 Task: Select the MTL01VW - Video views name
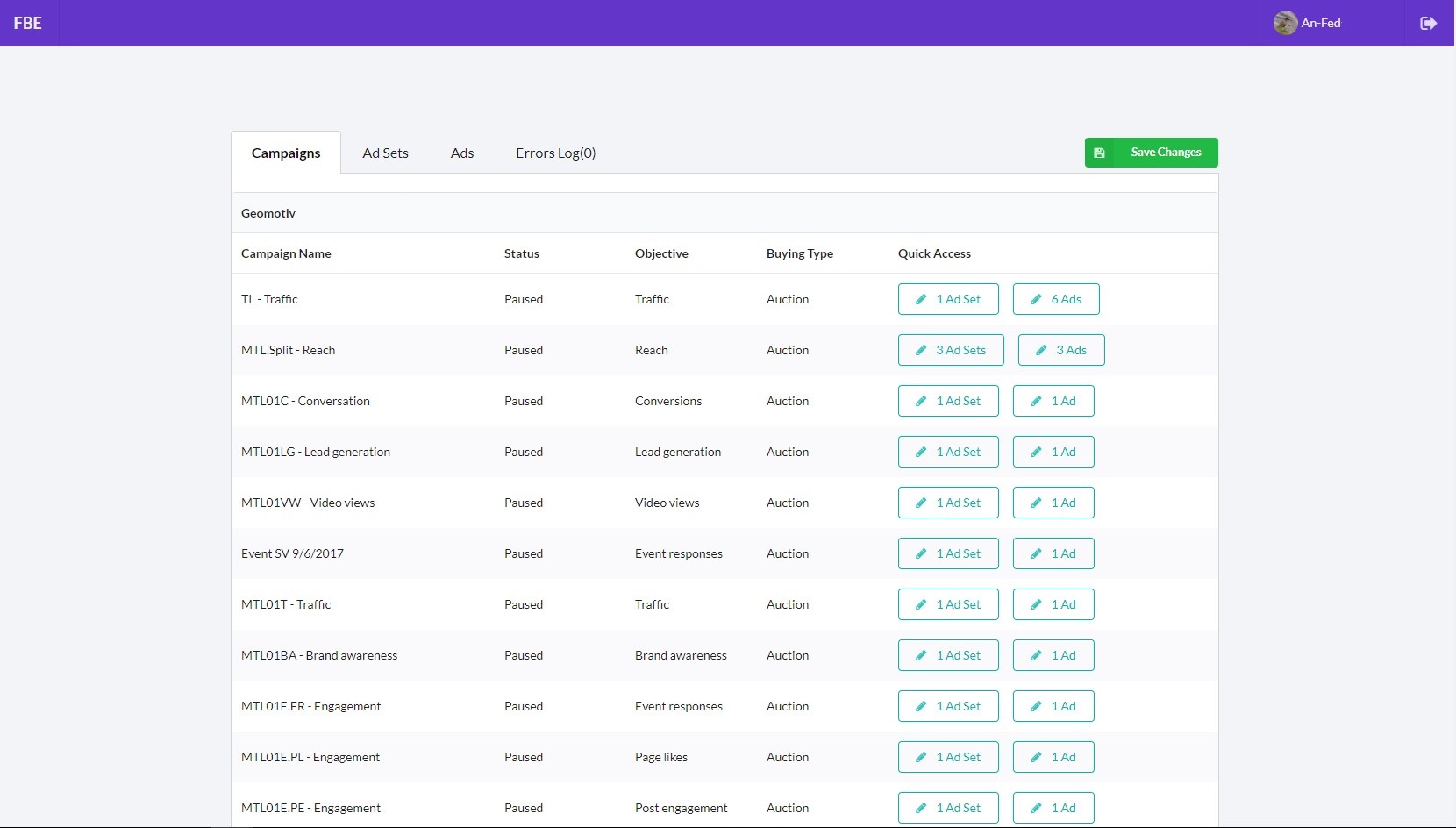click(308, 503)
